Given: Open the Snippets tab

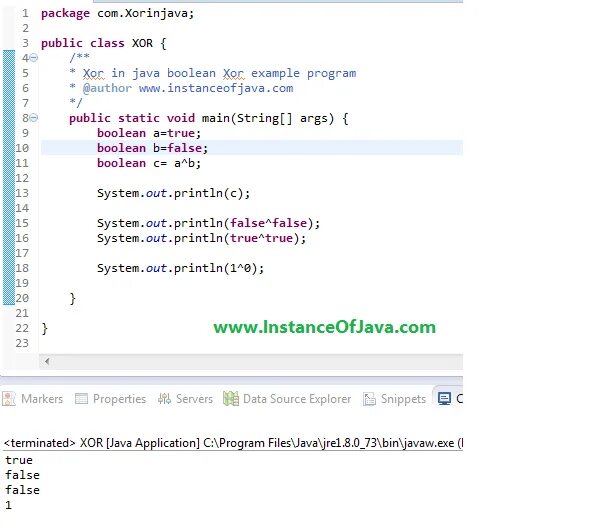Looking at the screenshot, I should pos(395,399).
